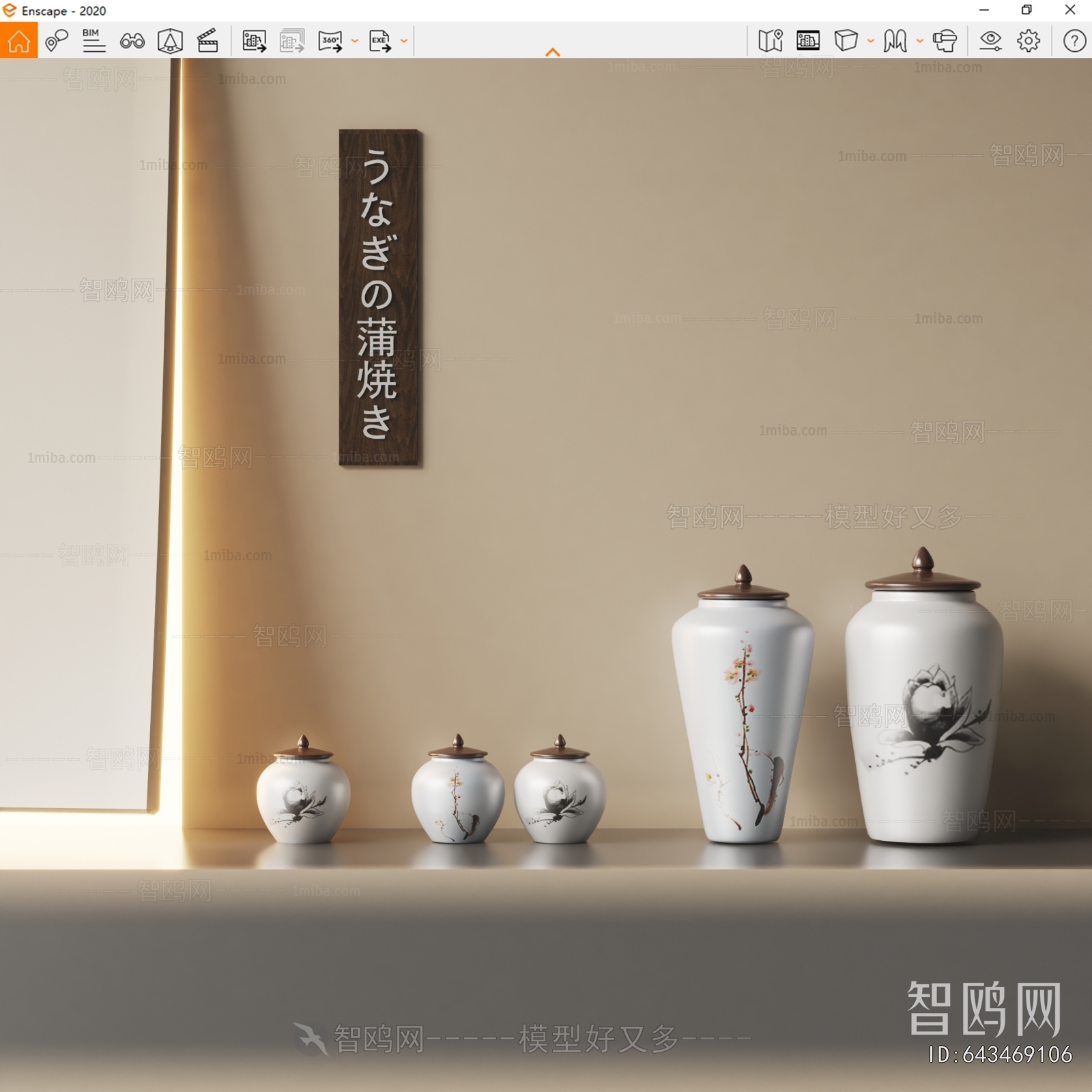Open Manage Views binoculars icon
Image resolution: width=1092 pixels, height=1092 pixels.
(x=132, y=41)
